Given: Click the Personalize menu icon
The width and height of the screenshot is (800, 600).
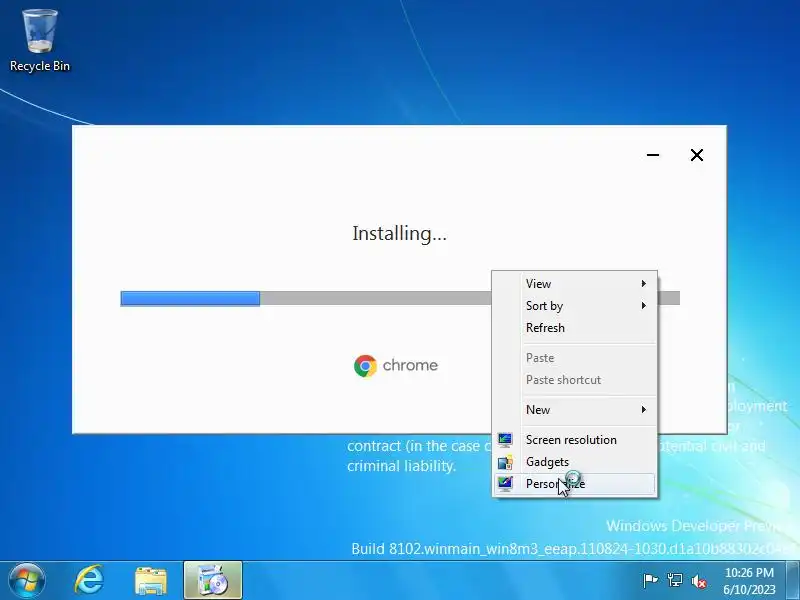Looking at the screenshot, I should [505, 484].
